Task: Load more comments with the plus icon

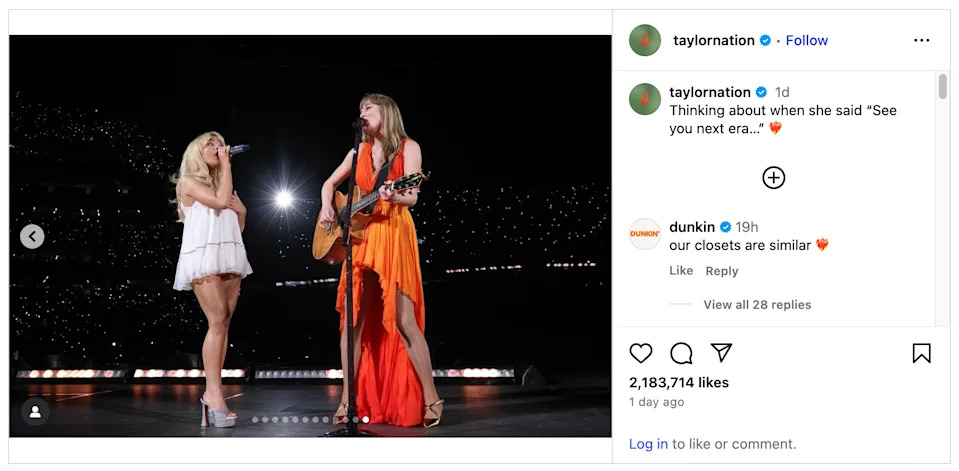Action: coord(773,178)
